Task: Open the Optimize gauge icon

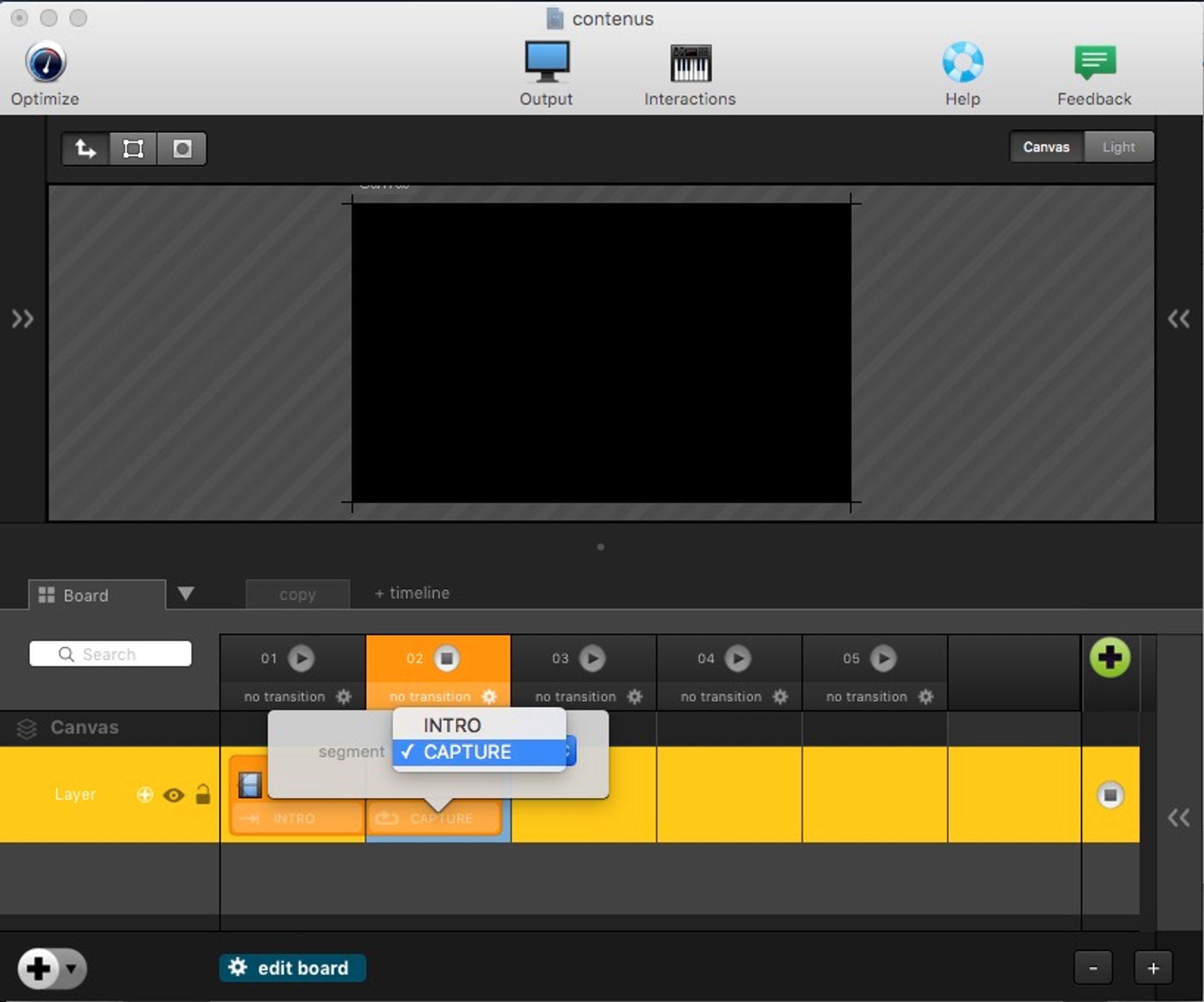Action: pos(45,63)
